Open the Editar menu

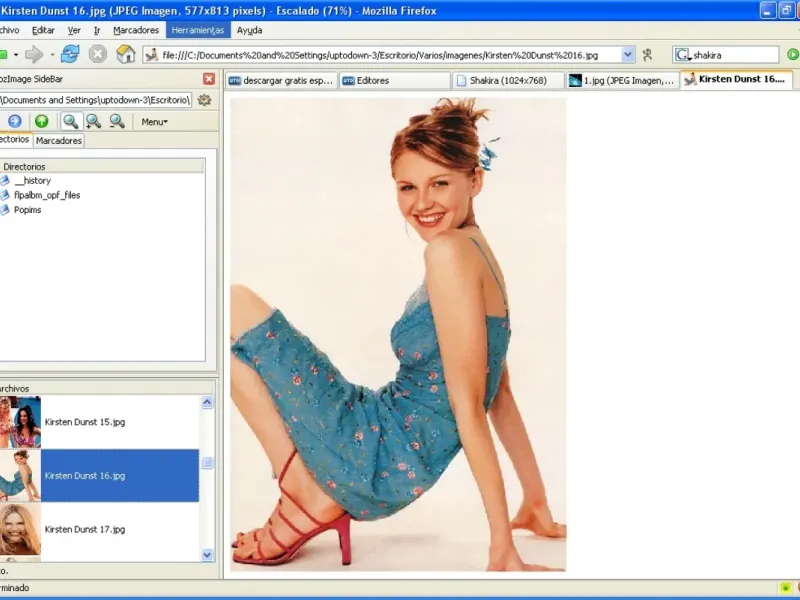click(x=43, y=30)
